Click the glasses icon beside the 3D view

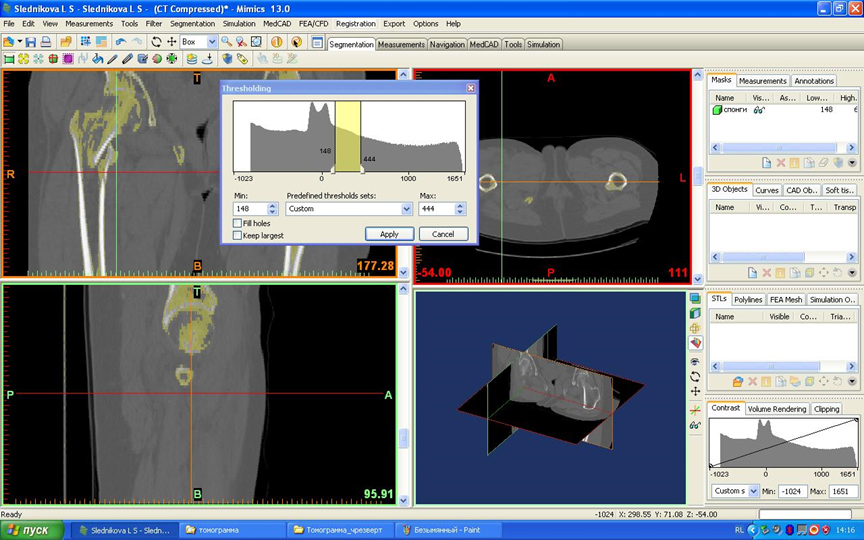point(695,425)
